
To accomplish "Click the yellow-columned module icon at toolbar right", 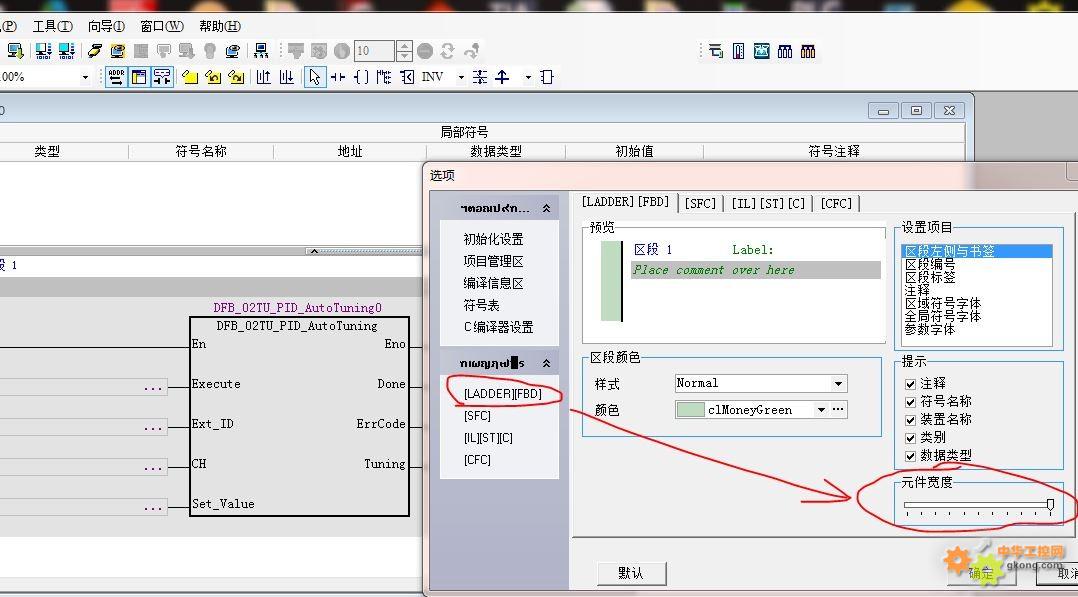I will pos(808,51).
